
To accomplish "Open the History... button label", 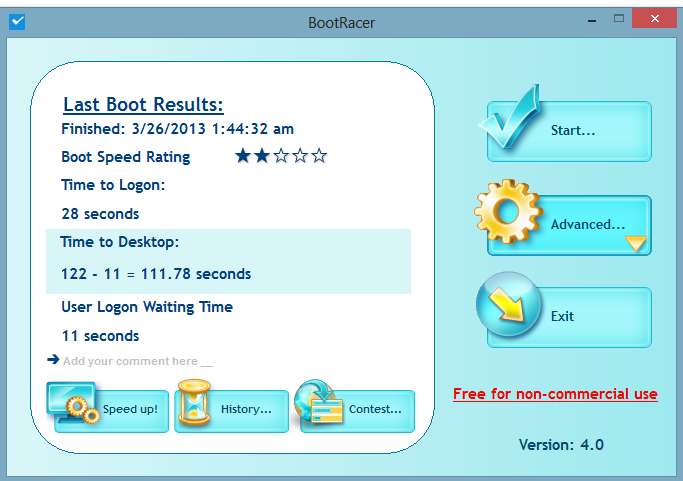I will (246, 409).
